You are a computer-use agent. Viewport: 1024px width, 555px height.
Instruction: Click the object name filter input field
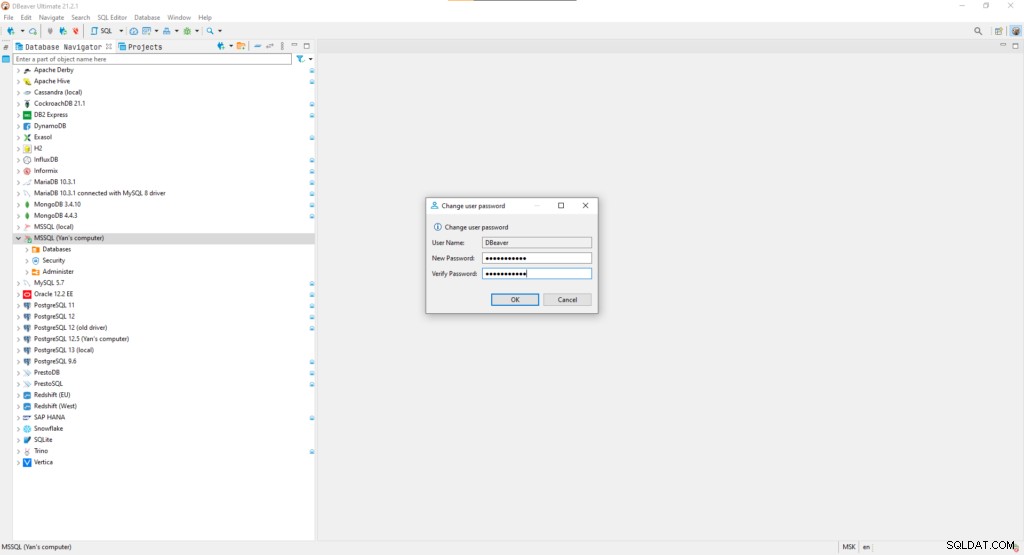[152, 59]
